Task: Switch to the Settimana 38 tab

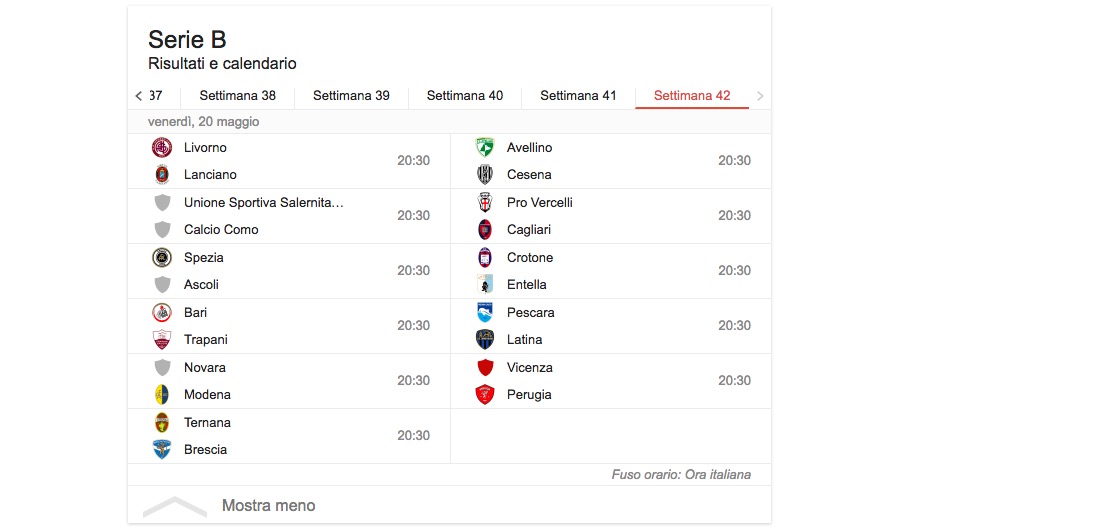Action: pos(237,96)
